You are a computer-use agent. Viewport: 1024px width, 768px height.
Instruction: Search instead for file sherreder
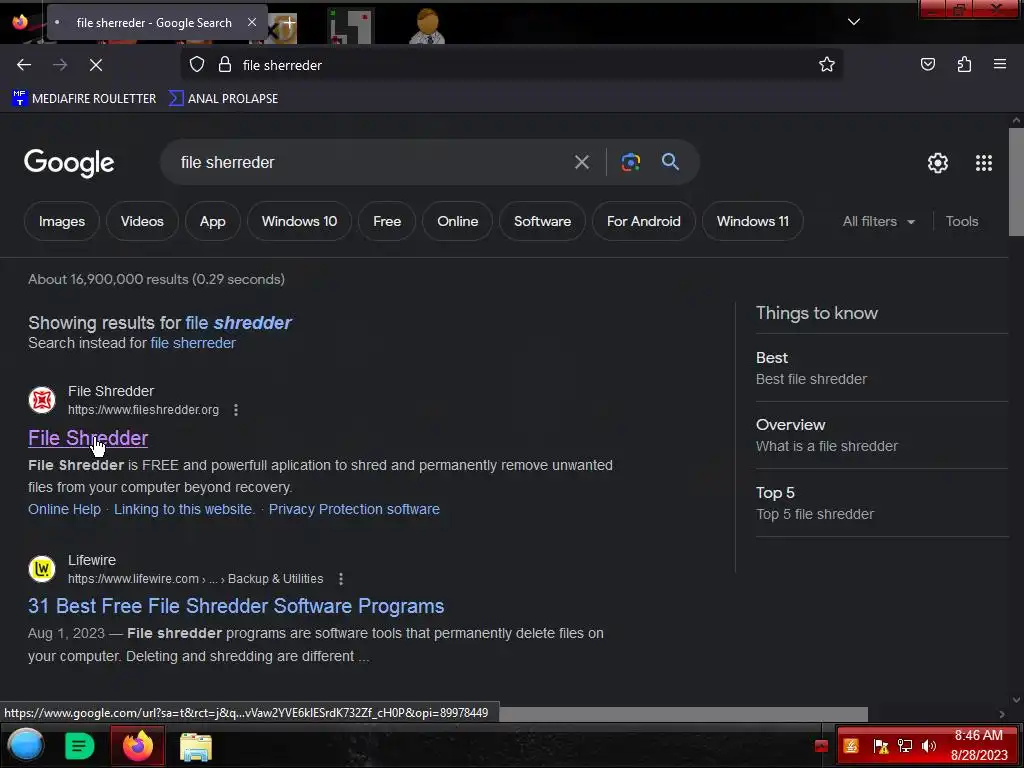193,343
